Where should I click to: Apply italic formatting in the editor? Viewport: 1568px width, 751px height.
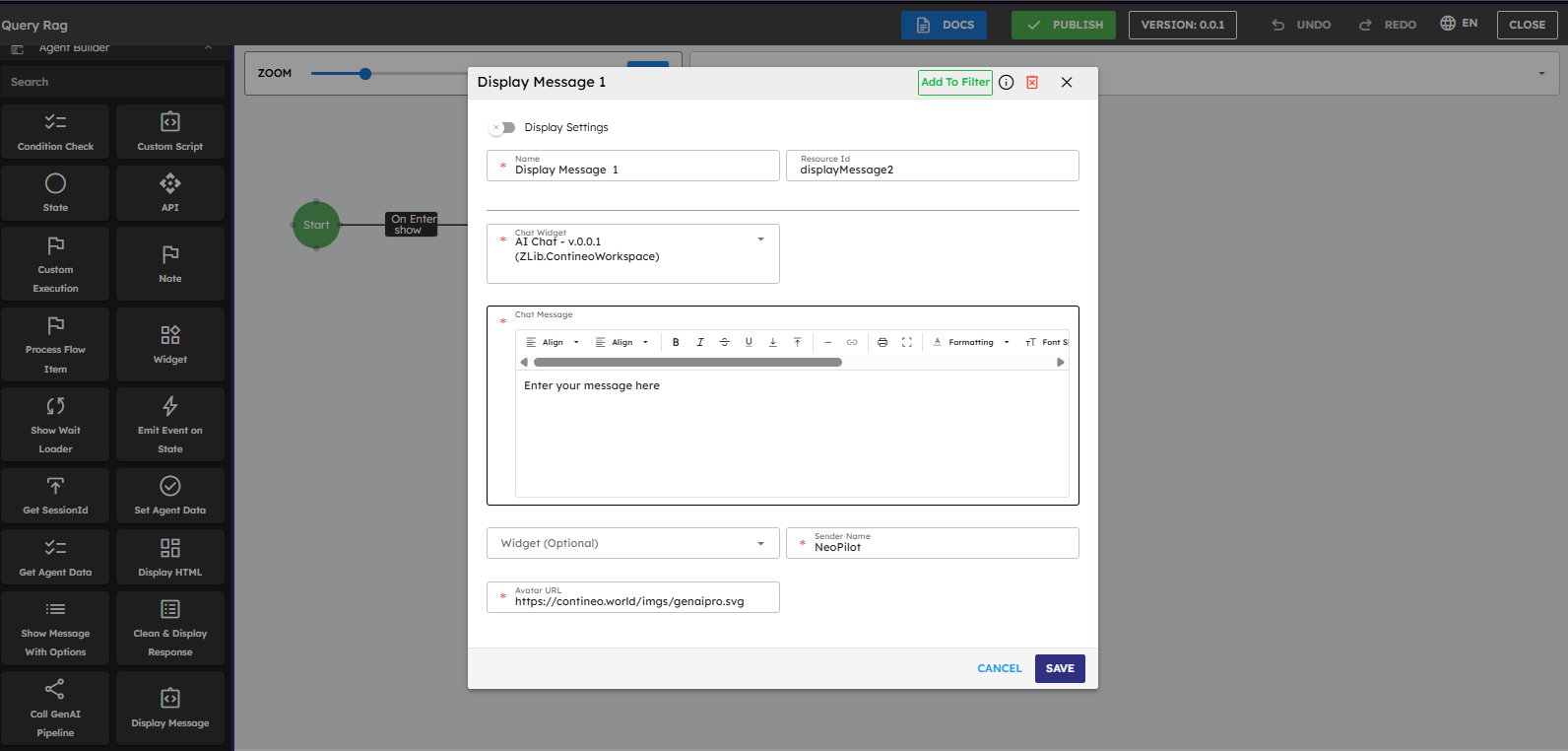[x=700, y=342]
